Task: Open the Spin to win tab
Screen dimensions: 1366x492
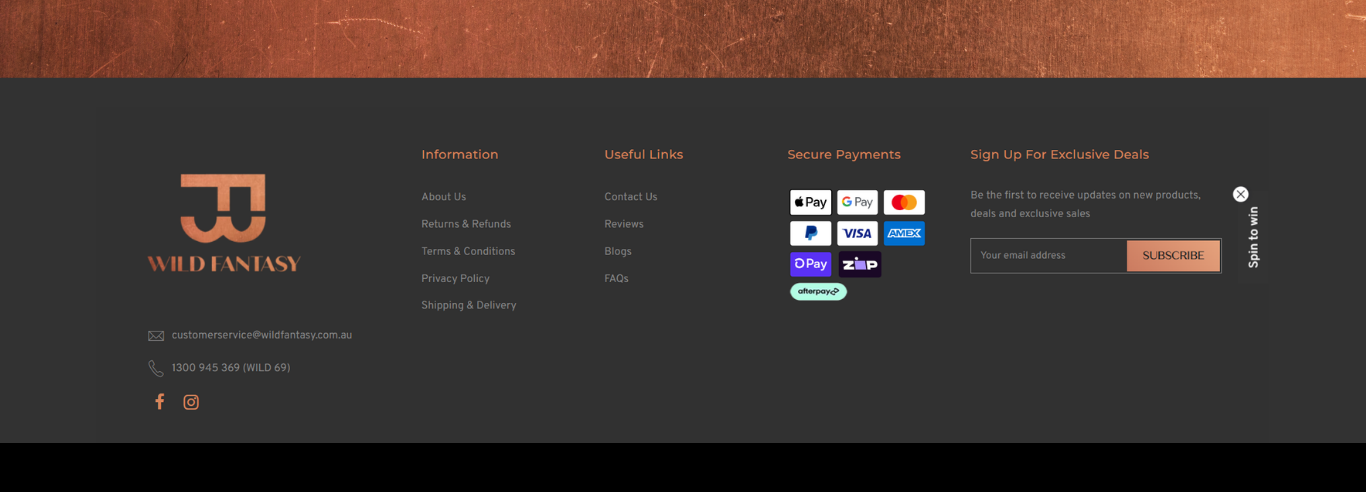Action: click(1253, 237)
